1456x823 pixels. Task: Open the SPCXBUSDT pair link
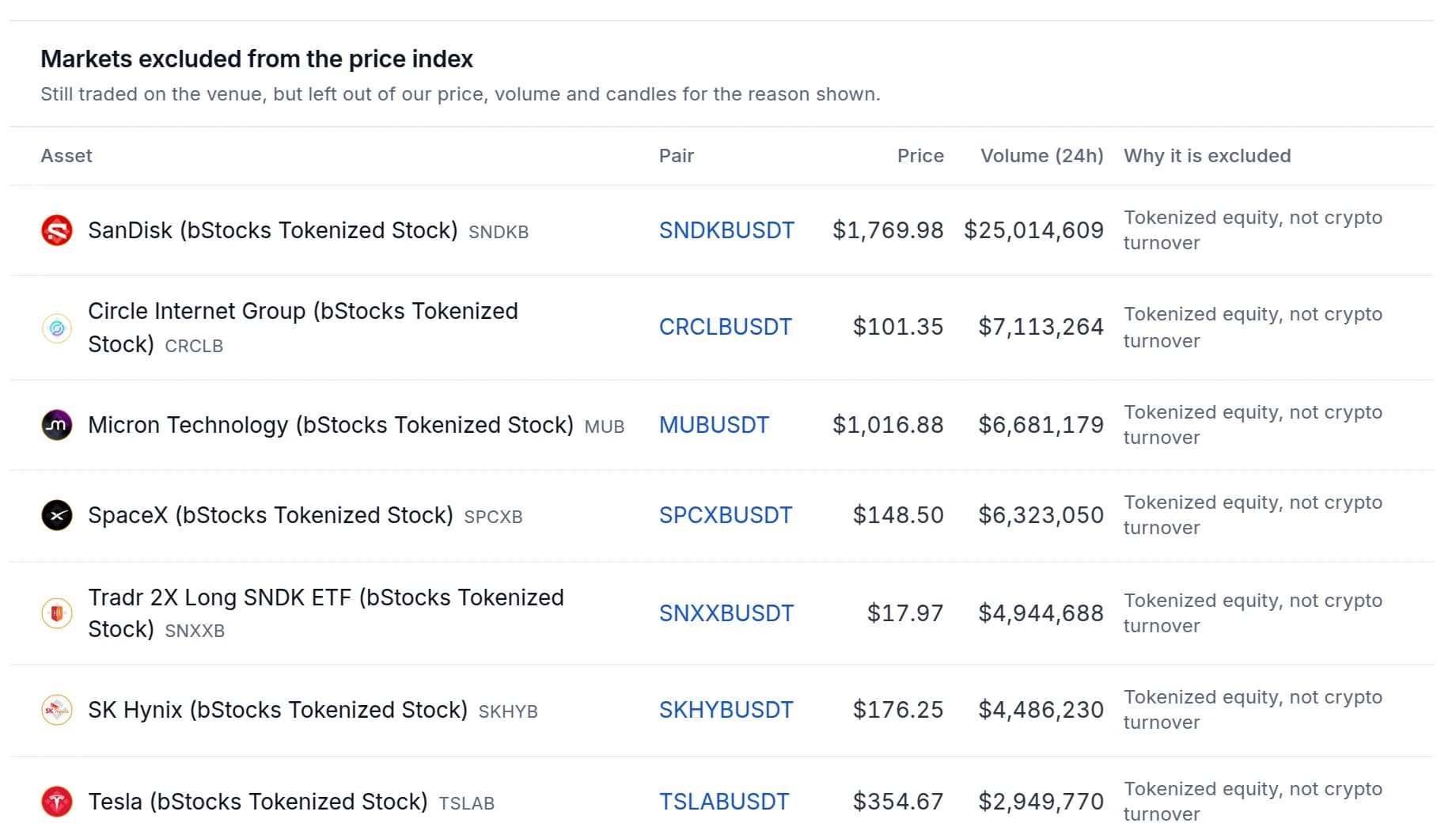click(x=725, y=515)
